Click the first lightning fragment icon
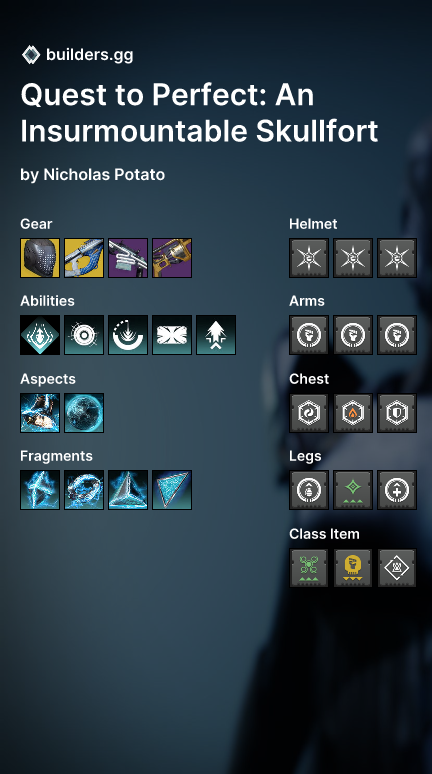This screenshot has height=774, width=432. 40,490
